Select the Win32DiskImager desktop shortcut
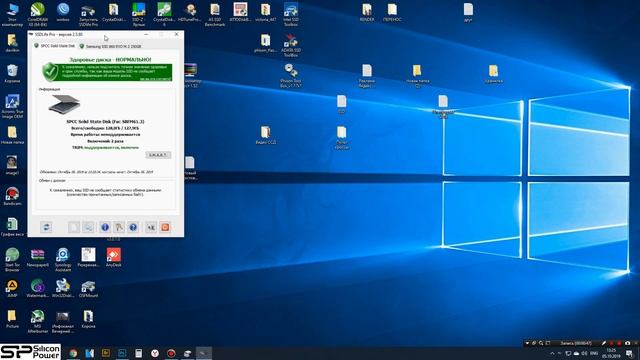Viewport: 640px width, 360px height. pos(63,288)
